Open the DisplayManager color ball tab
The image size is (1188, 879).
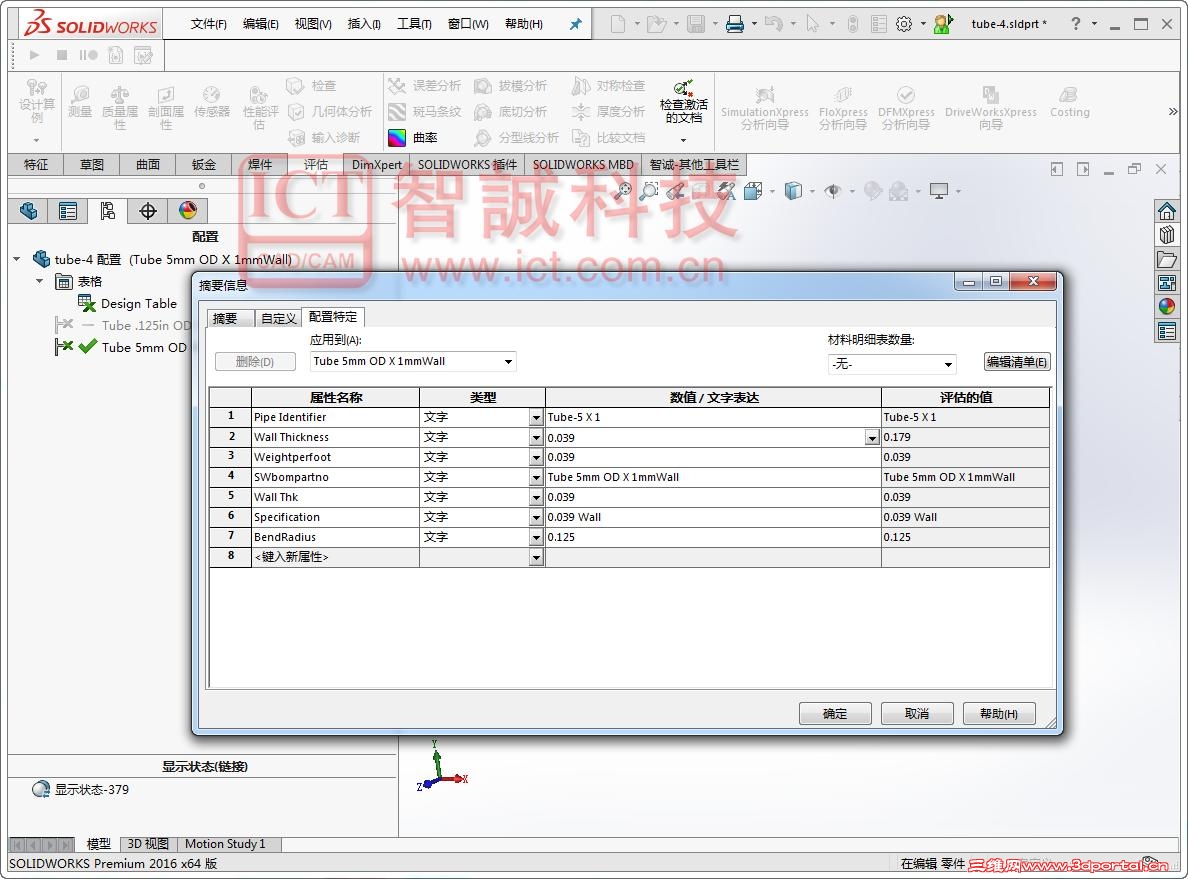point(188,211)
